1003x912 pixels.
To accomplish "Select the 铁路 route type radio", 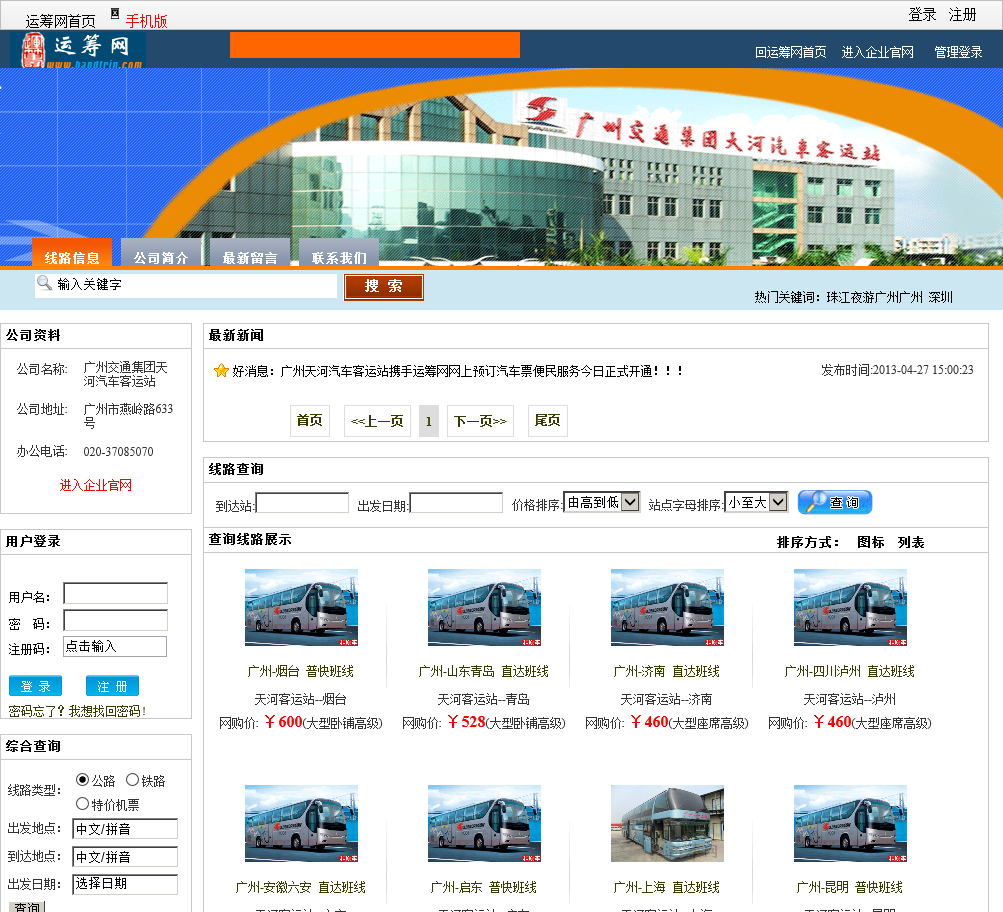I will tap(132, 780).
